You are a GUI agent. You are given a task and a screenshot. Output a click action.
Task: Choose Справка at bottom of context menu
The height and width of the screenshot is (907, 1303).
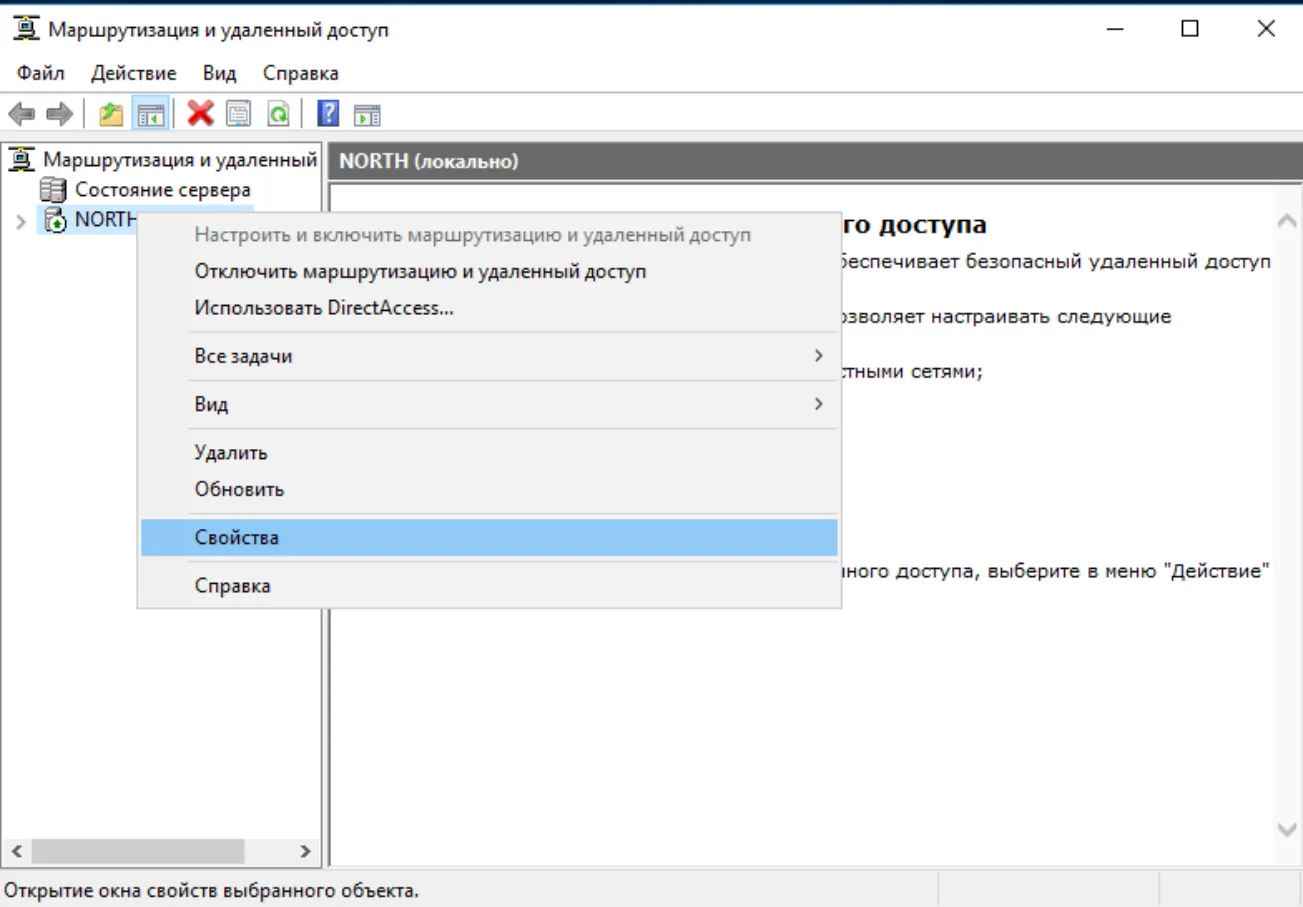click(x=489, y=585)
